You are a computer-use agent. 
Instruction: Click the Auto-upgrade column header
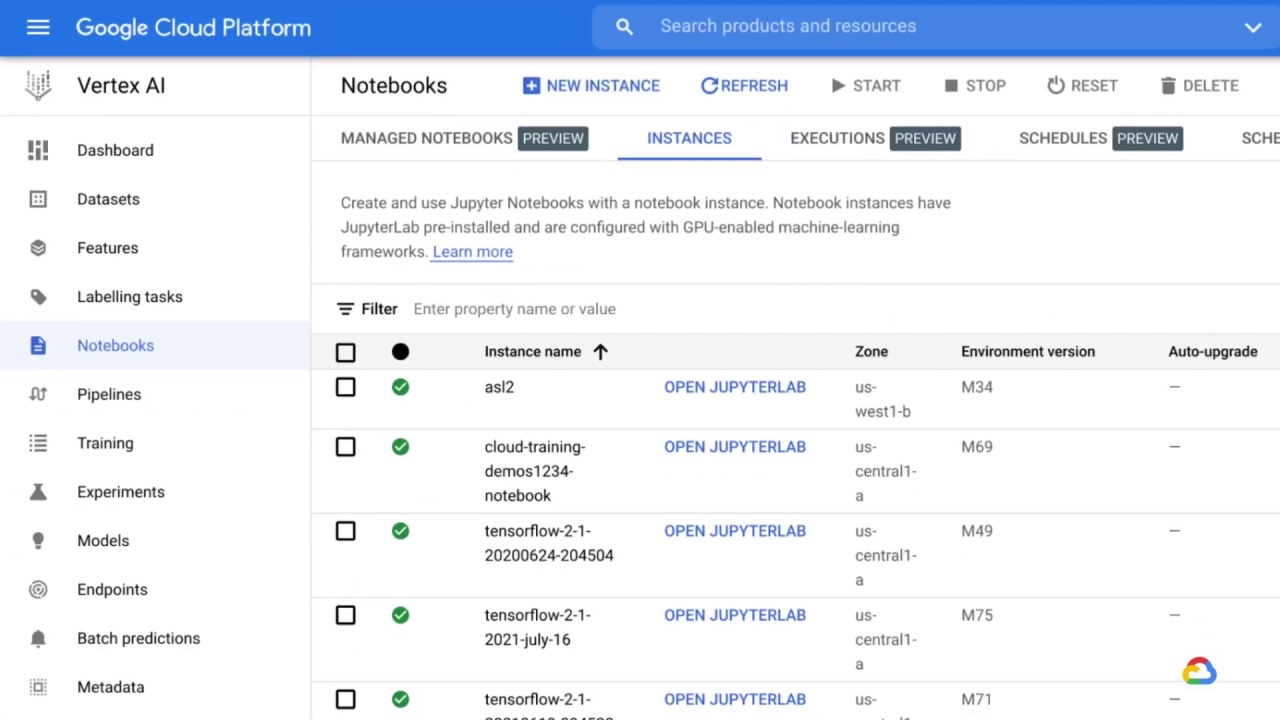(x=1213, y=352)
